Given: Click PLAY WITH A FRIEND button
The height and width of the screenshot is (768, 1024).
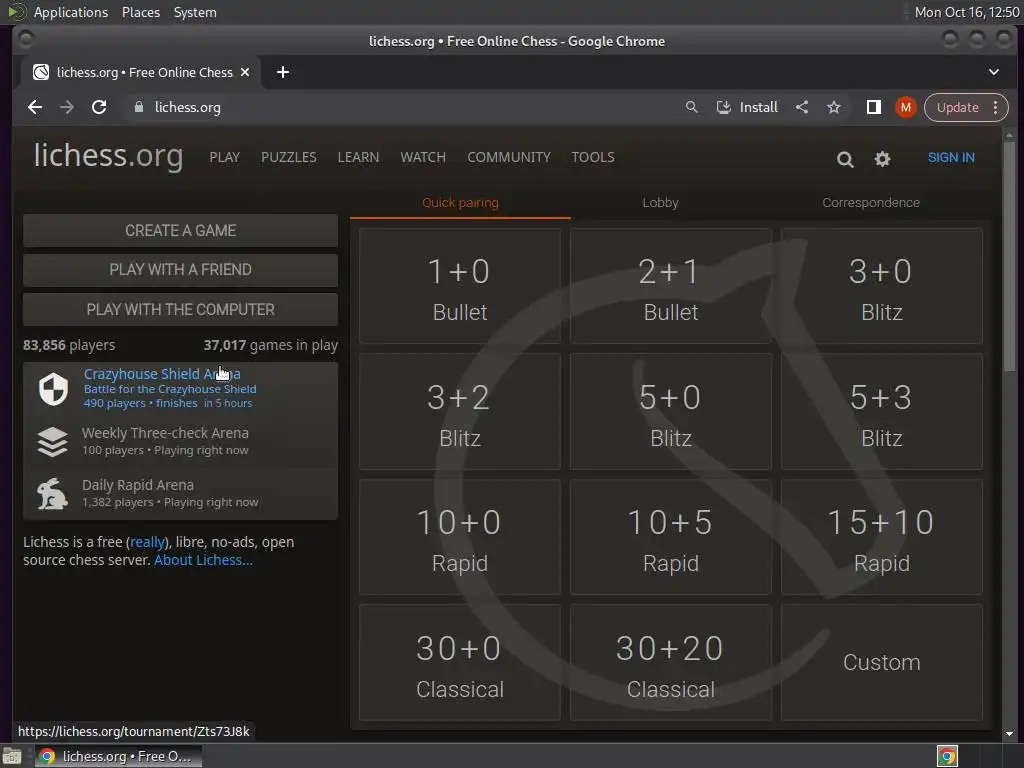Looking at the screenshot, I should click(x=180, y=270).
